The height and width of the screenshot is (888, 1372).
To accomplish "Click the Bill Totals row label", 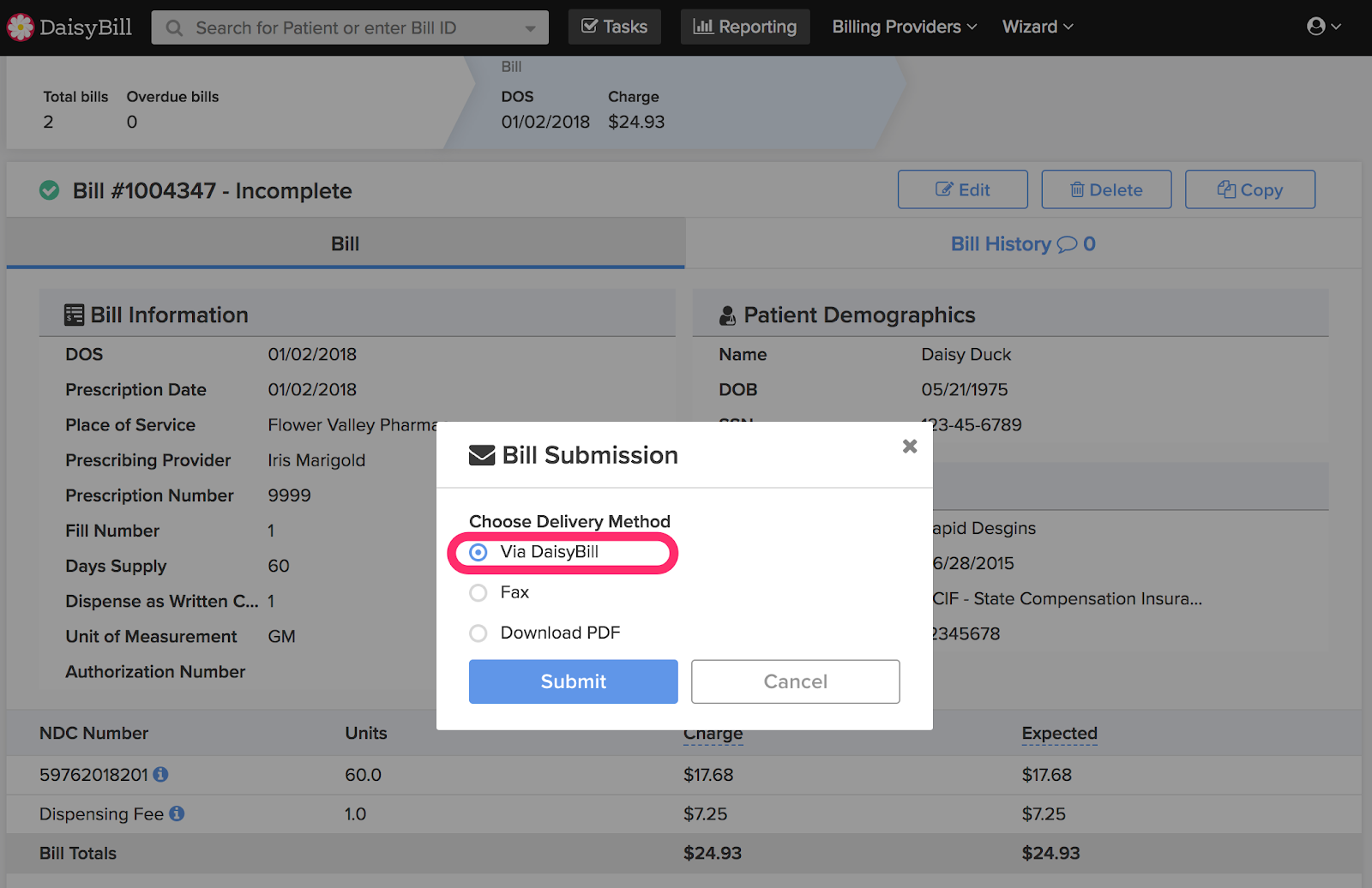I will [x=78, y=853].
